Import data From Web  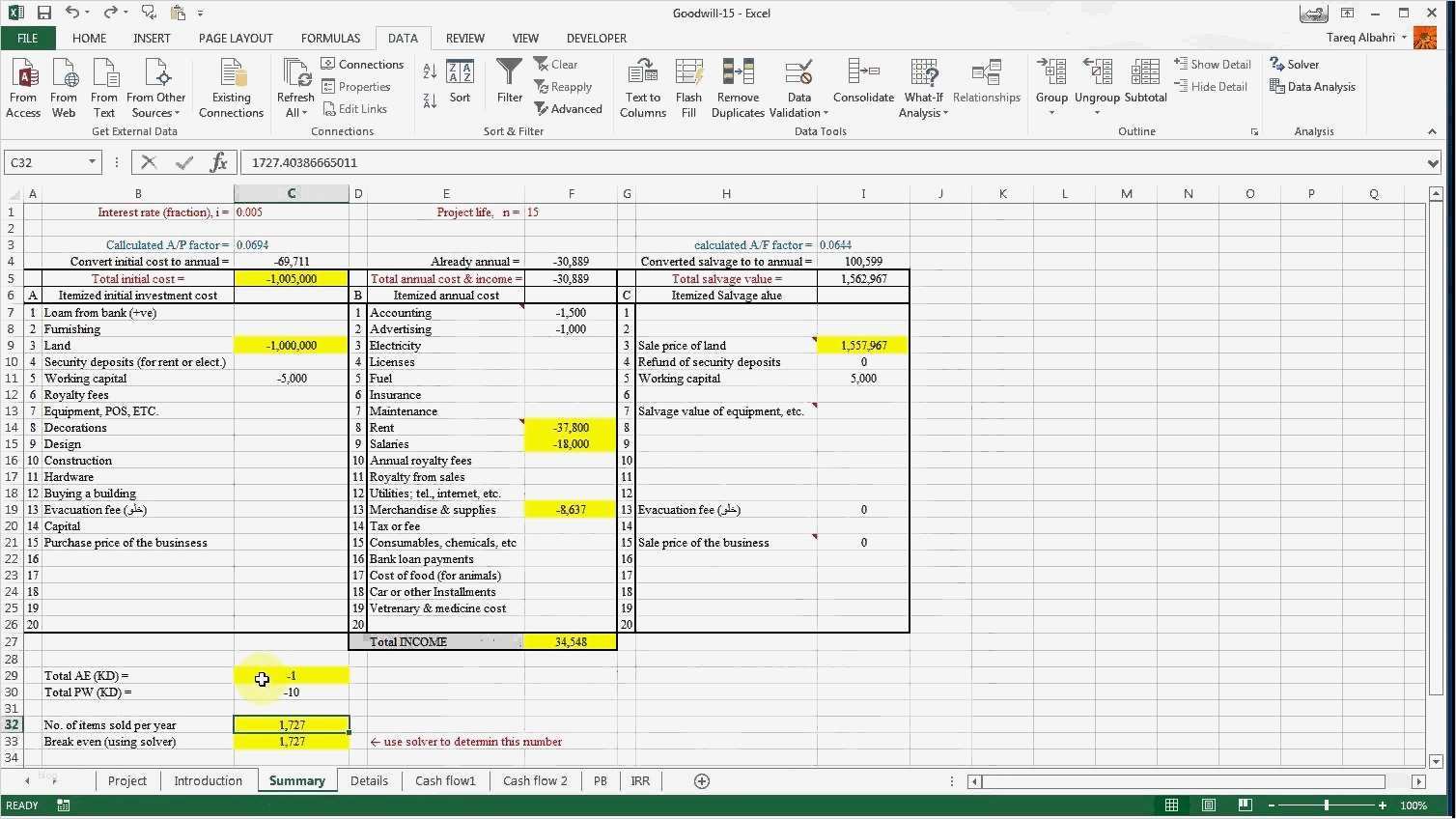point(64,87)
